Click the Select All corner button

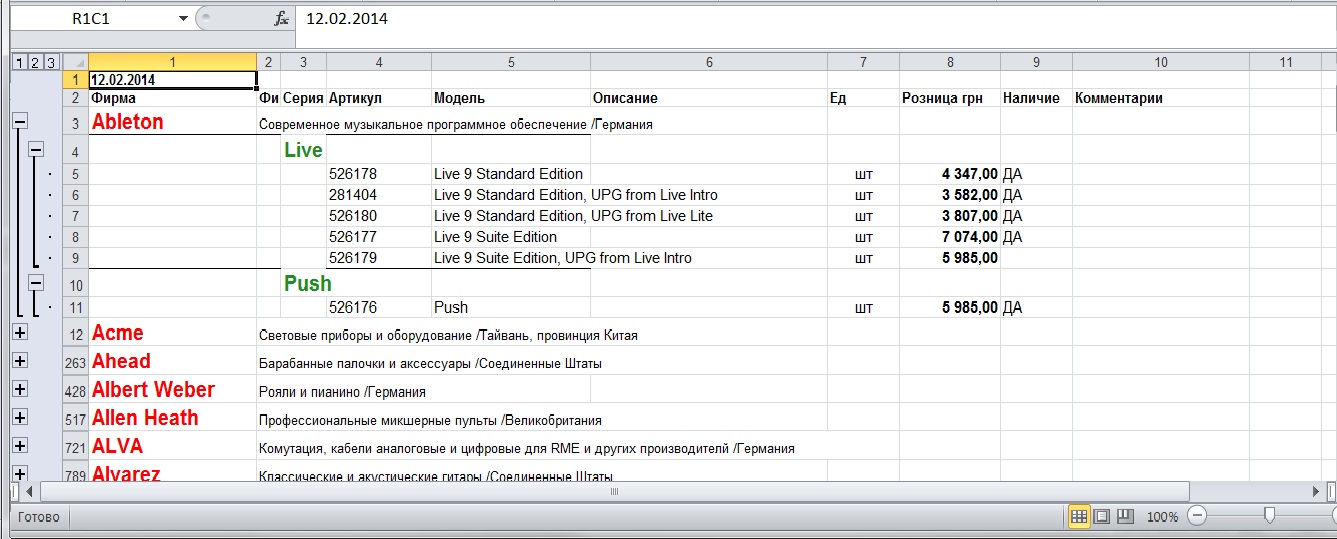coord(75,62)
